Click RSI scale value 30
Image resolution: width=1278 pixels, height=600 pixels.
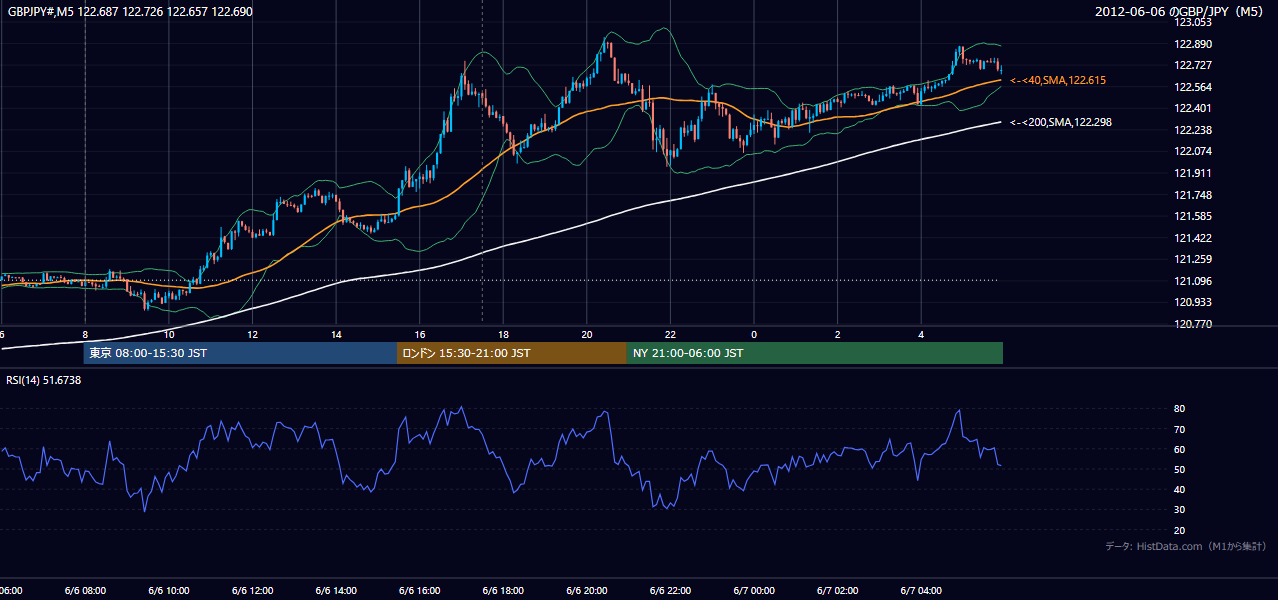click(x=1179, y=510)
